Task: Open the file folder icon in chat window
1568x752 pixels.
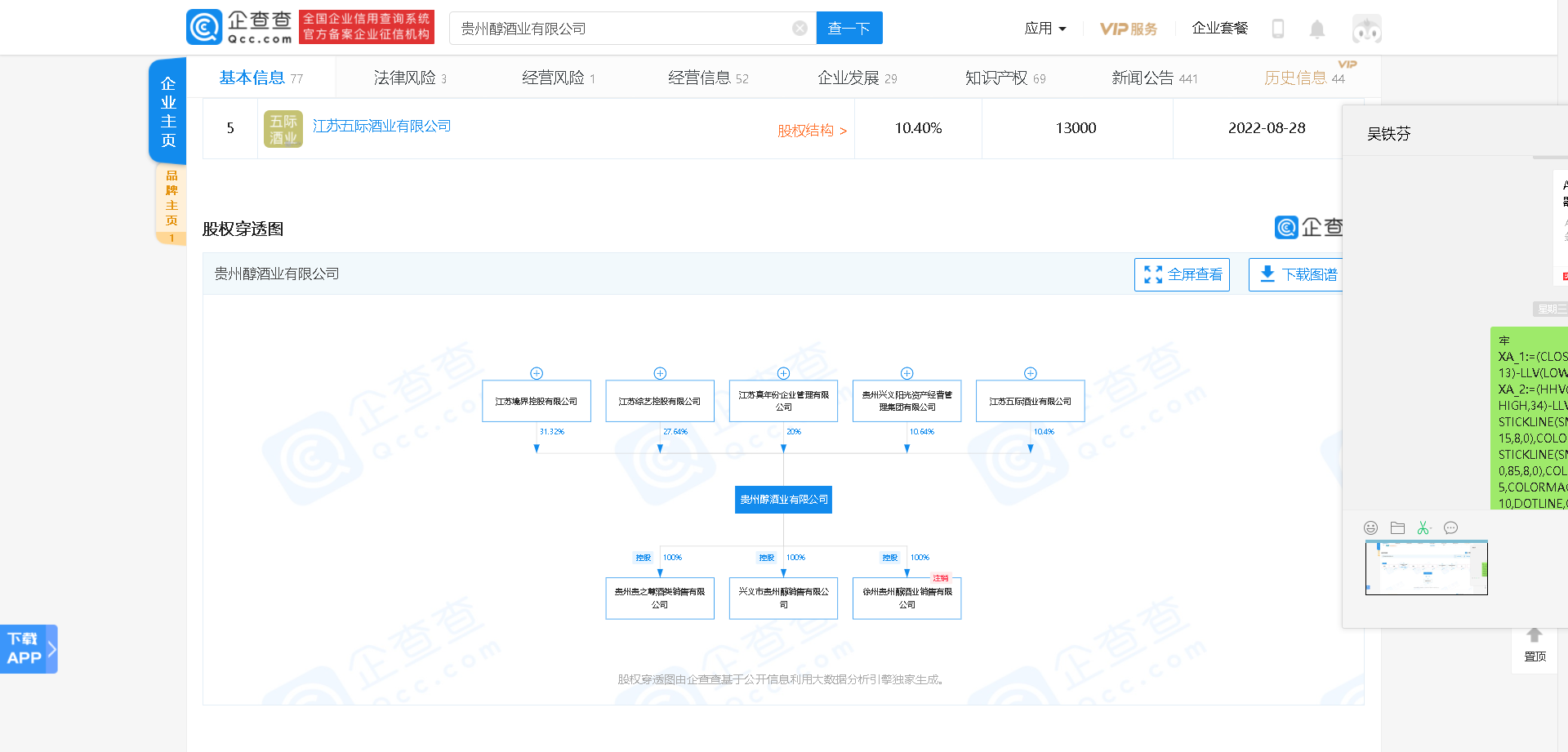Action: [x=1397, y=528]
